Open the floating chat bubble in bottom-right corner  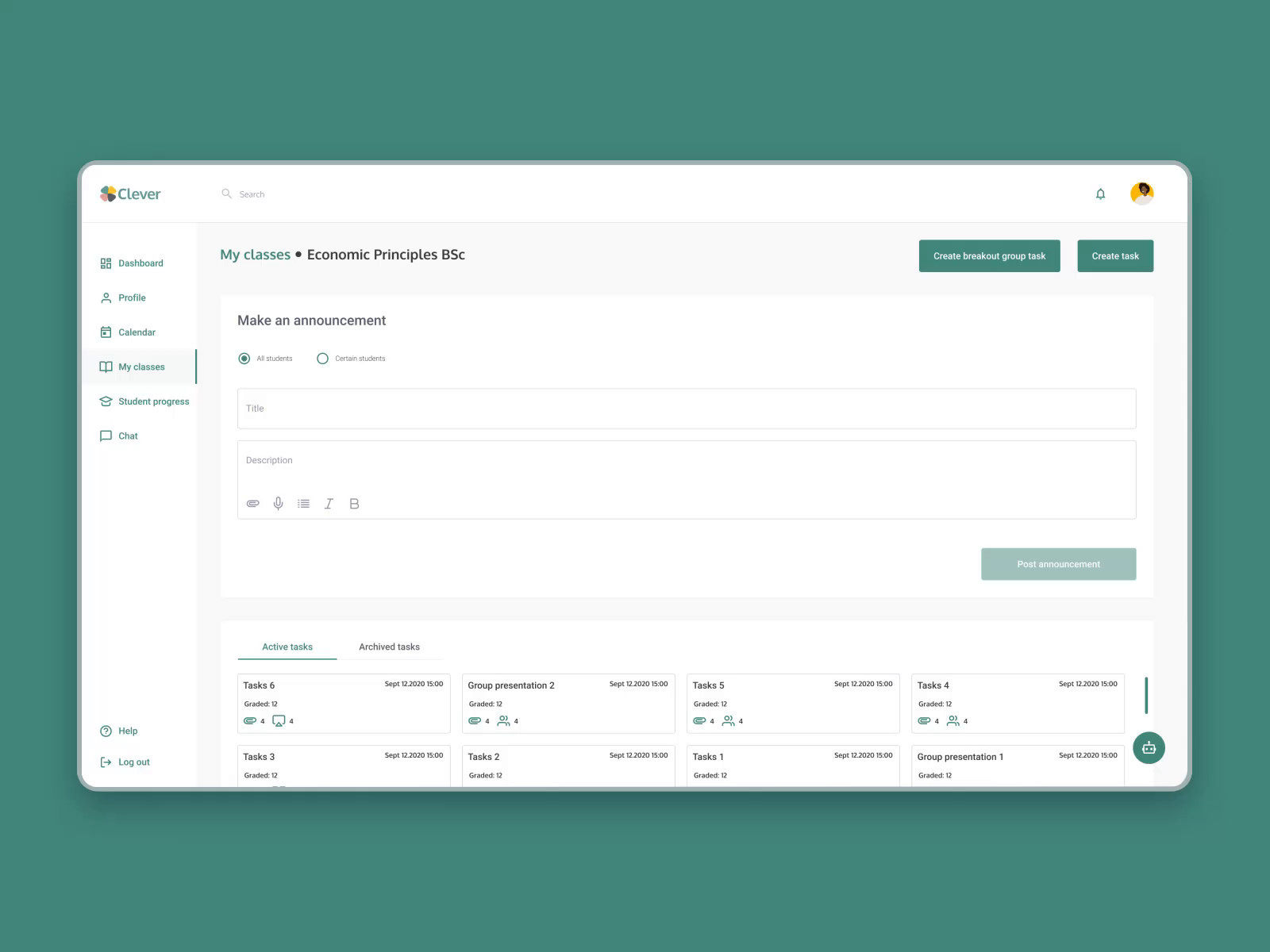[1148, 747]
